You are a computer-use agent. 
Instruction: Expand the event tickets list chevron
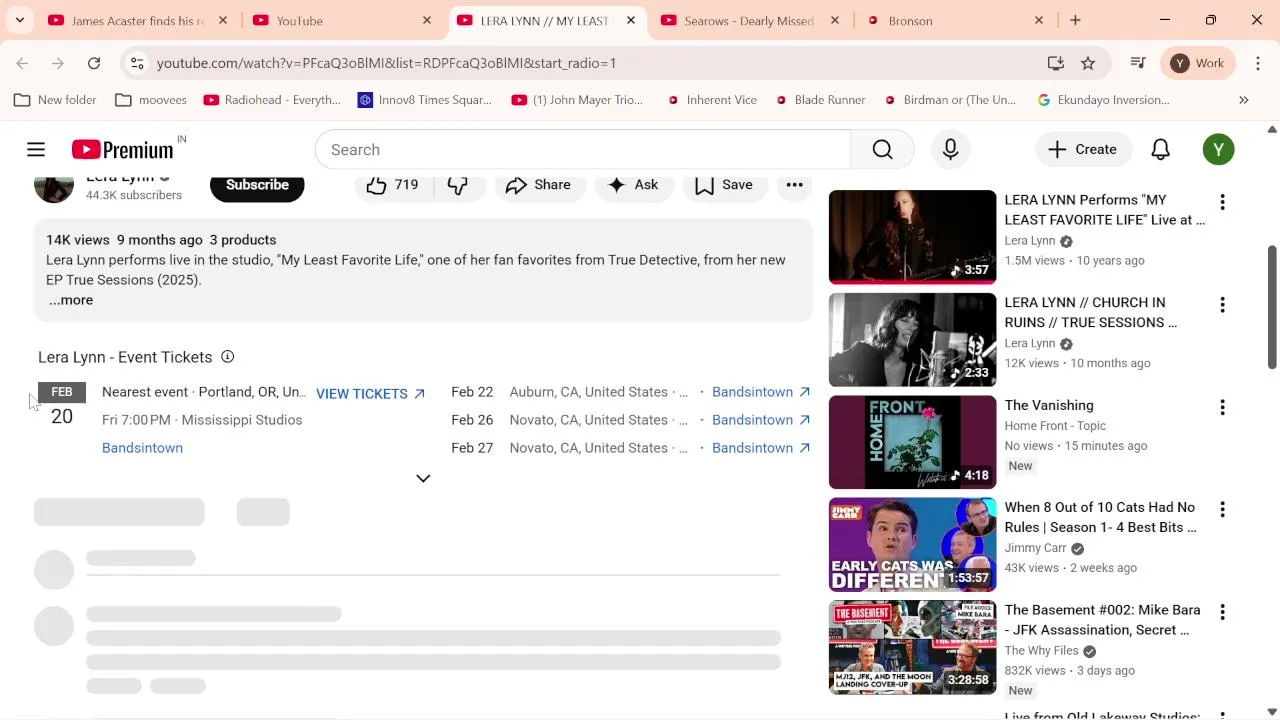423,478
